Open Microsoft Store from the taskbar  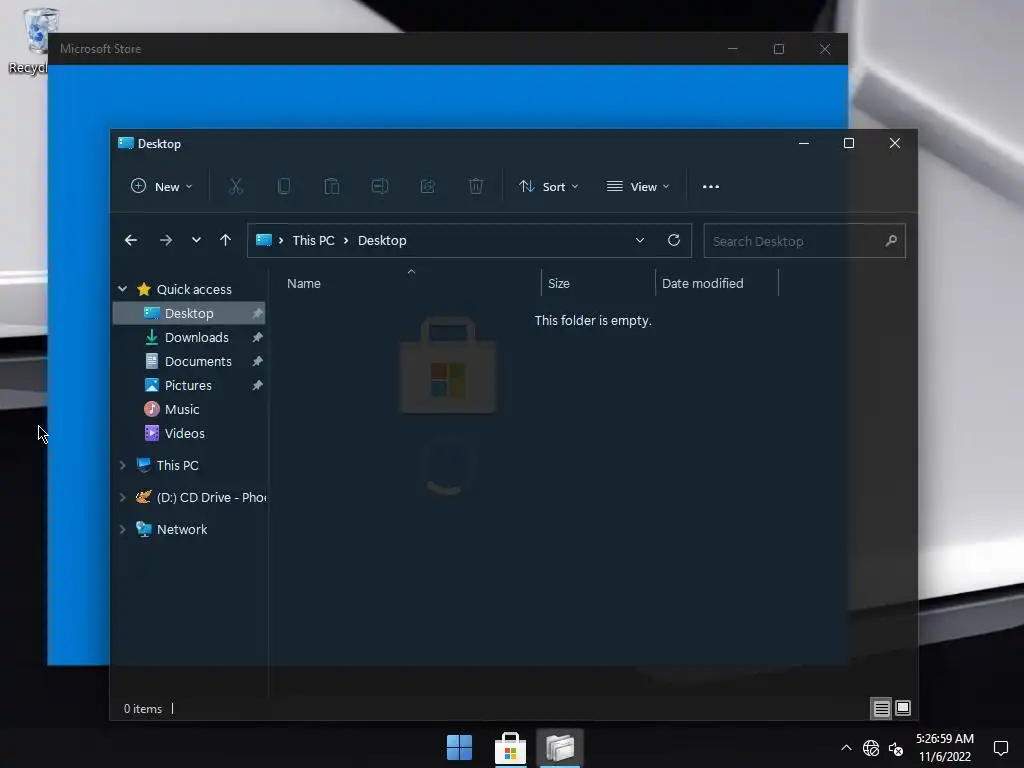point(510,748)
